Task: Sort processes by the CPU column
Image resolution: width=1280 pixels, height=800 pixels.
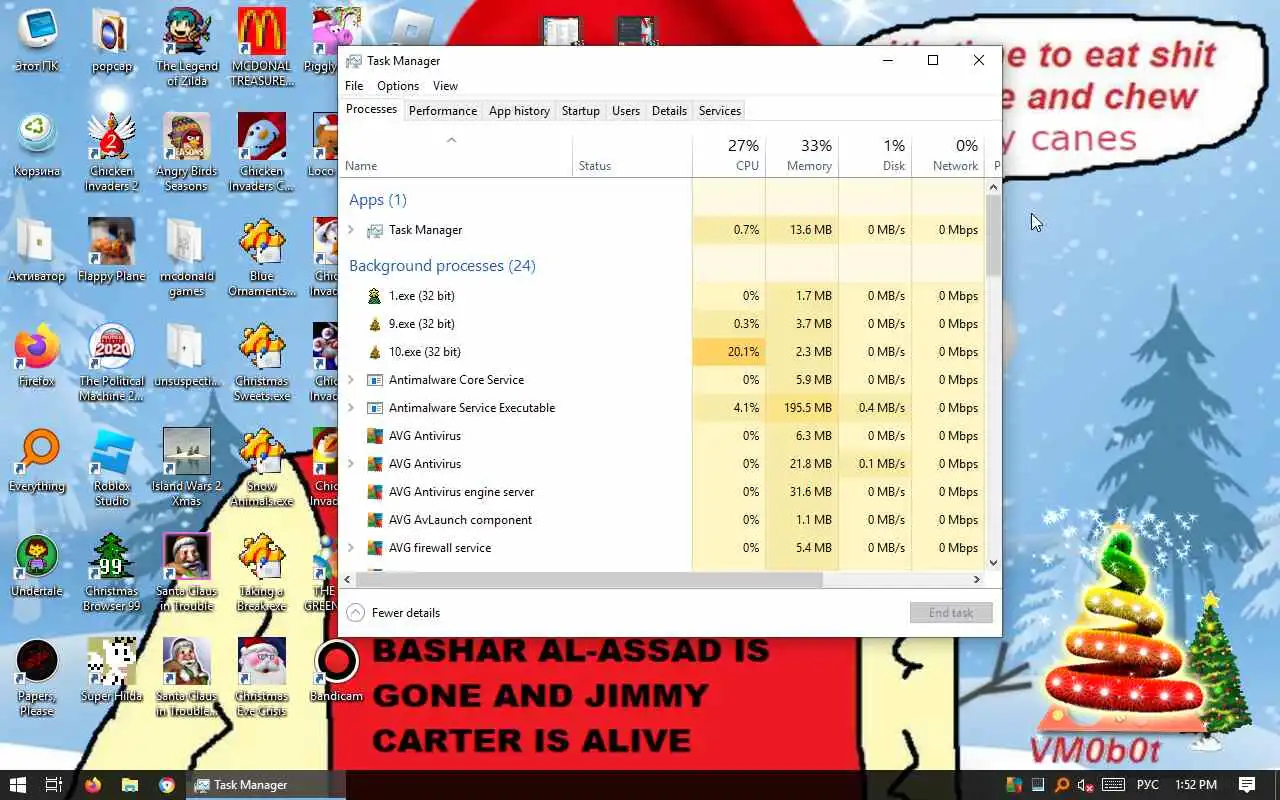Action: (729, 154)
